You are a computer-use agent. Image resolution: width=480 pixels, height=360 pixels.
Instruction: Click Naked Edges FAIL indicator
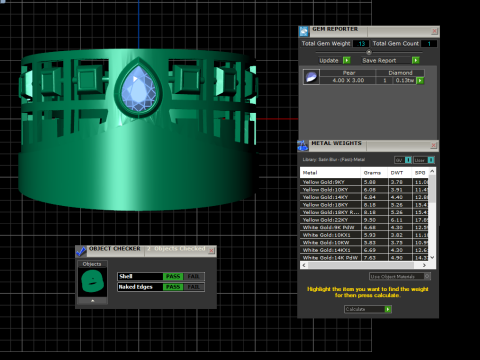pos(193,287)
